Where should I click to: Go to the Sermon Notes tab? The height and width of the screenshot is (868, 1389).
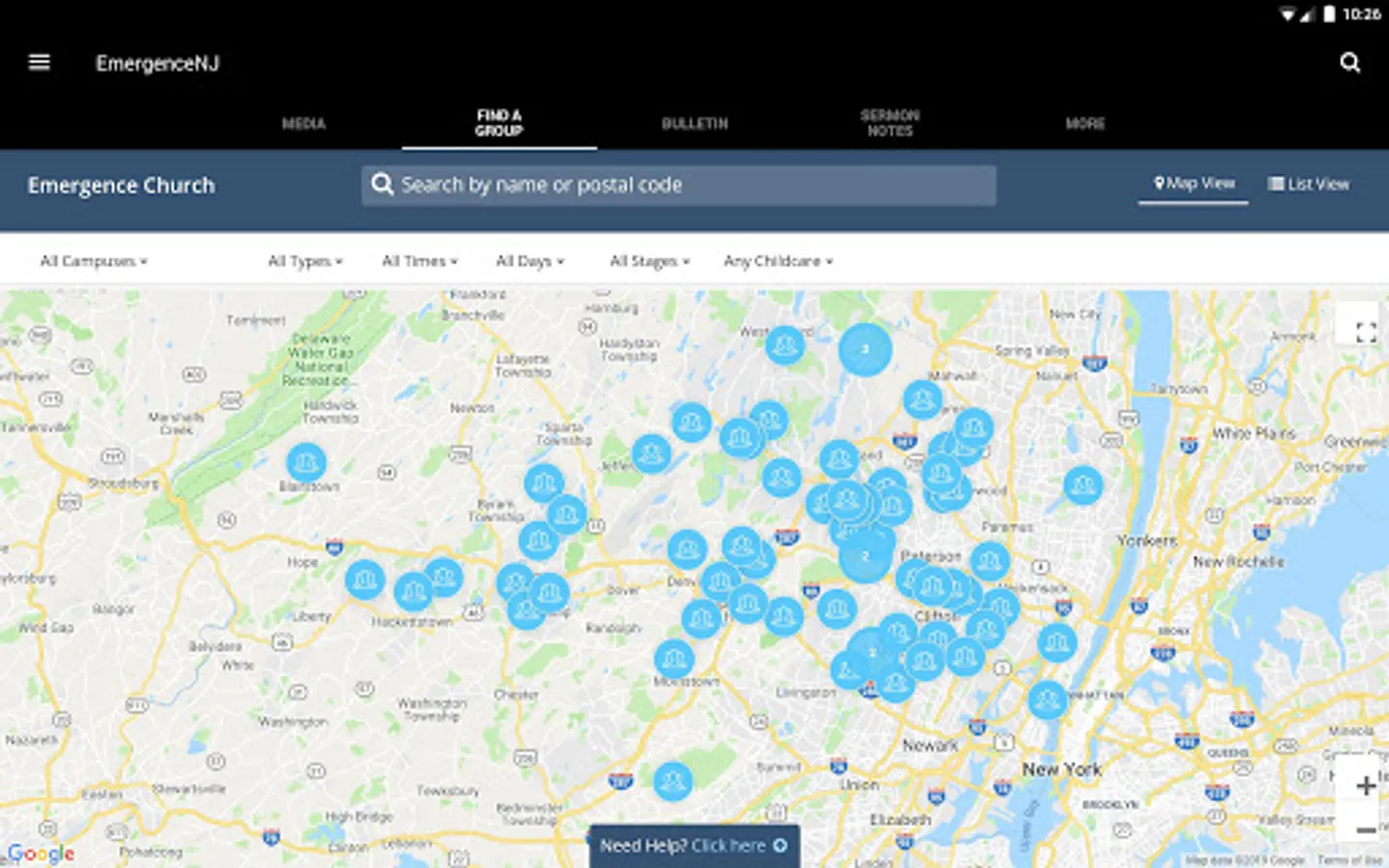[889, 122]
